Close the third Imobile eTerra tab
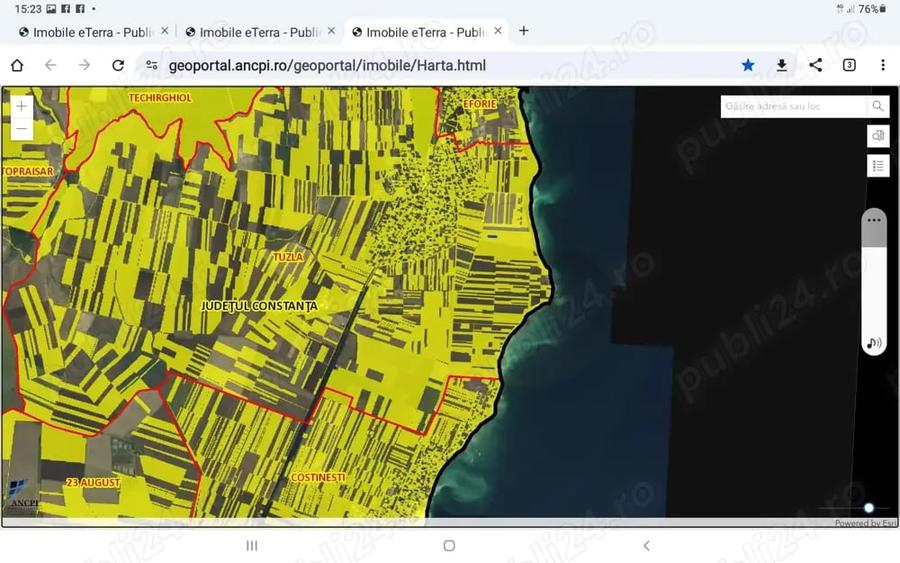This screenshot has height=563, width=900. tap(498, 31)
